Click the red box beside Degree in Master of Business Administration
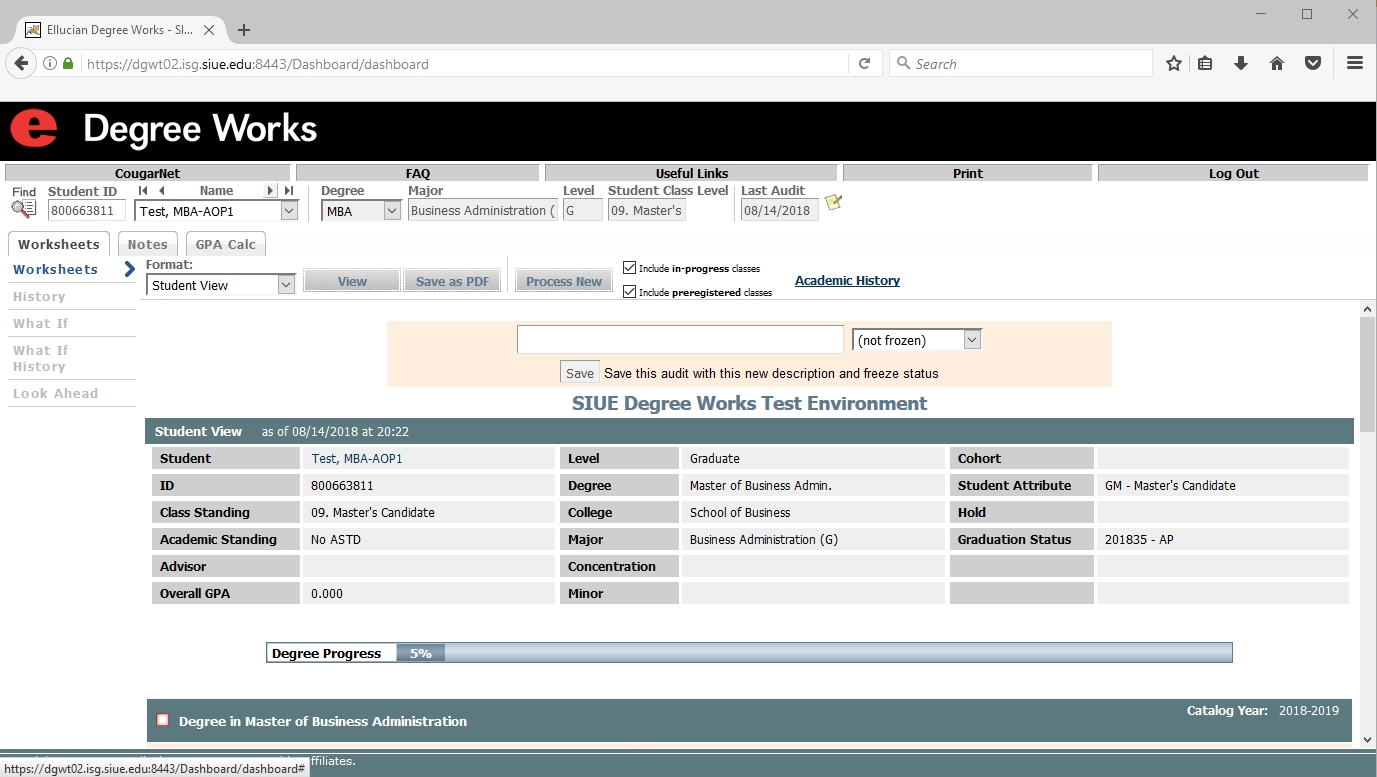 163,720
